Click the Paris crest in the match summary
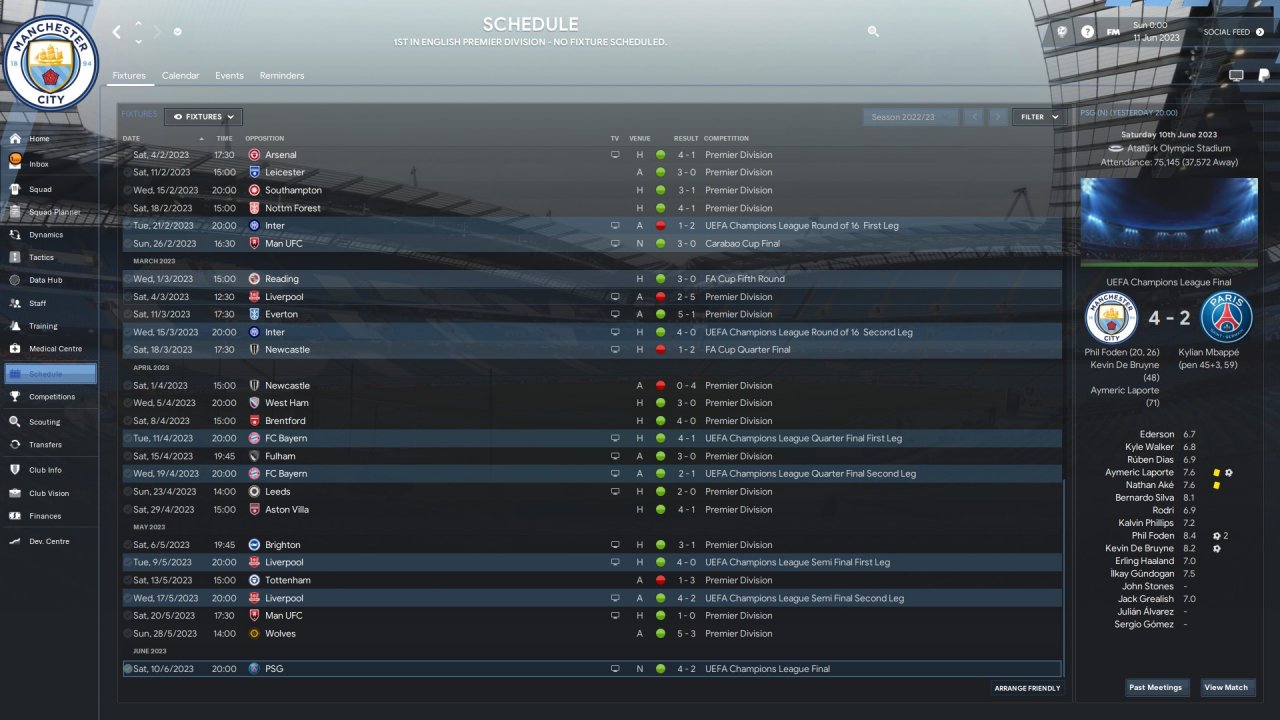Viewport: 1280px width, 720px height. coord(1227,318)
